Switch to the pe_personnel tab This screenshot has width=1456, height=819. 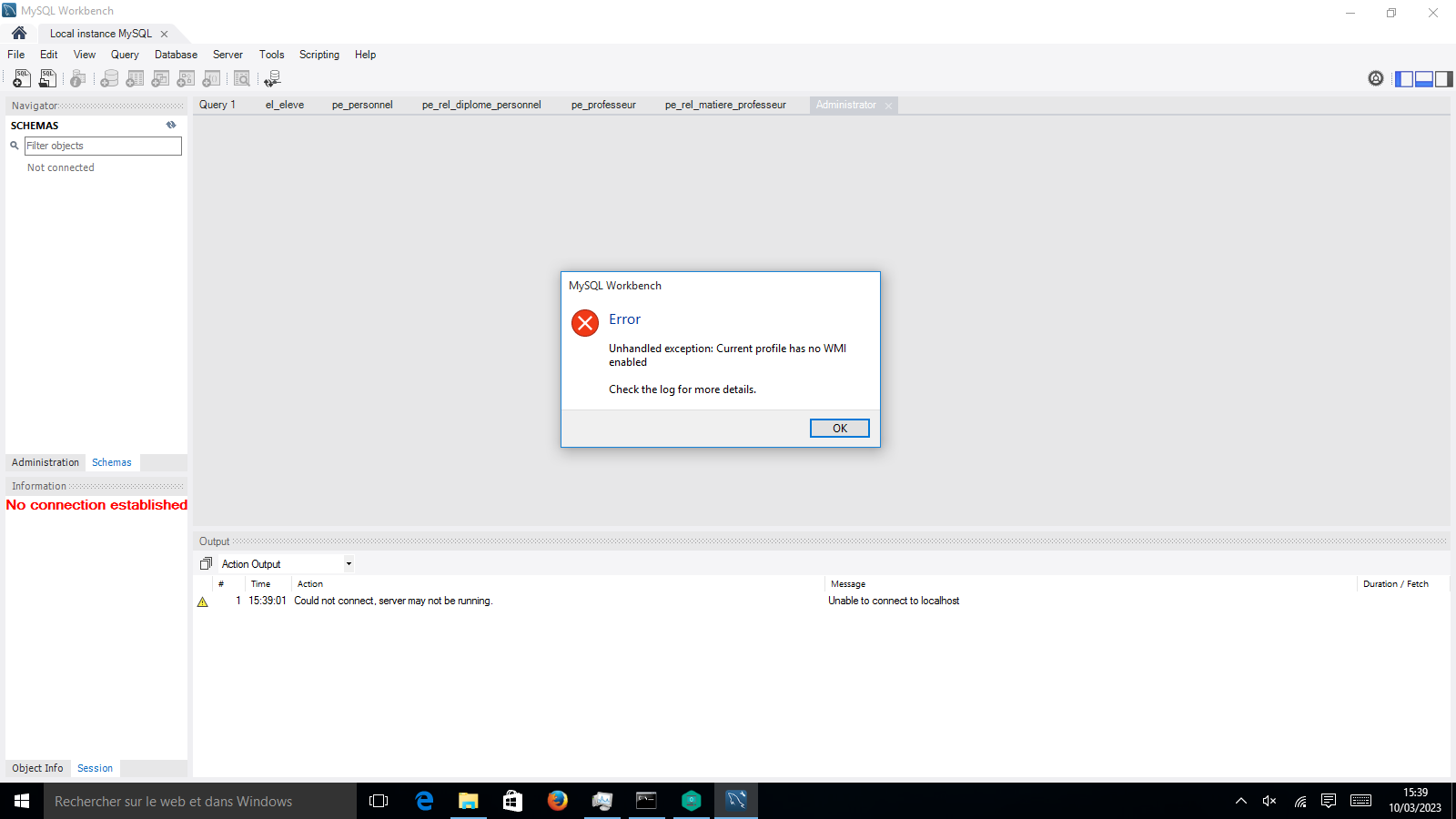click(x=362, y=105)
